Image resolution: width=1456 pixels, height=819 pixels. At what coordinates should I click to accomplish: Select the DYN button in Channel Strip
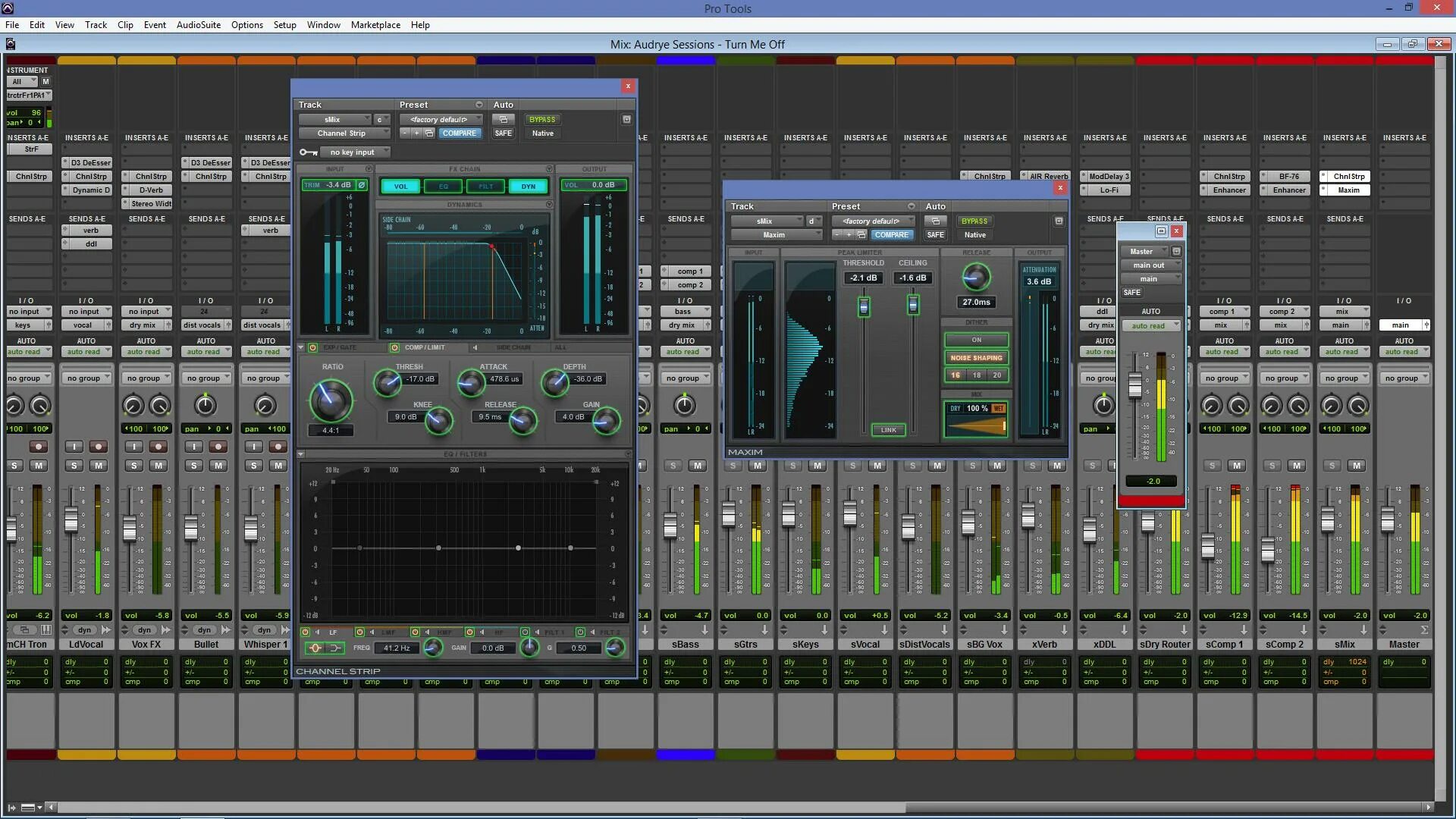528,185
